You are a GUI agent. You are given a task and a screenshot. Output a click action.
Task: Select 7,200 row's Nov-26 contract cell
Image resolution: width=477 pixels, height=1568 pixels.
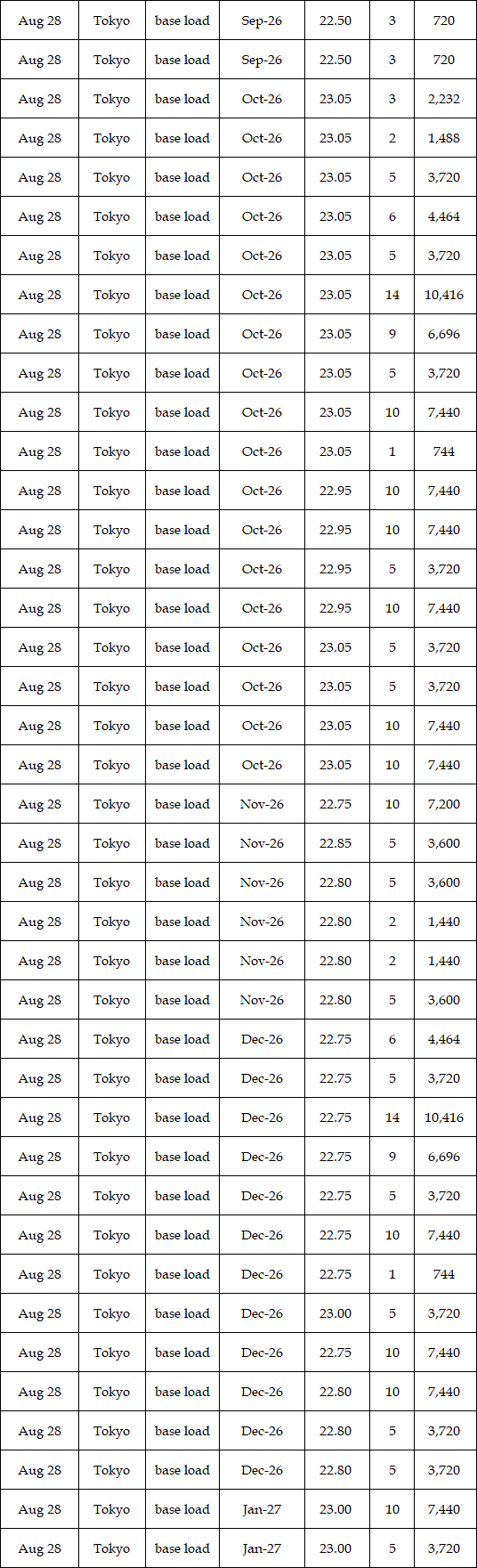[x=262, y=804]
